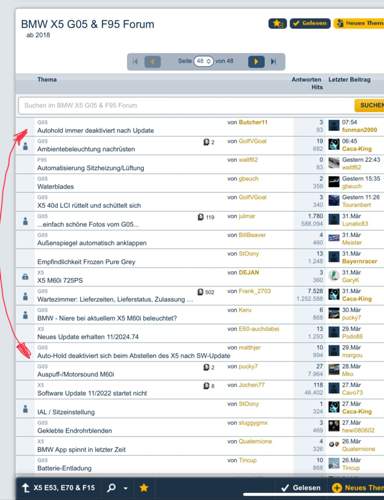Open thread Auto-Hold deaktiviert sich beim Abstellen

pos(134,356)
